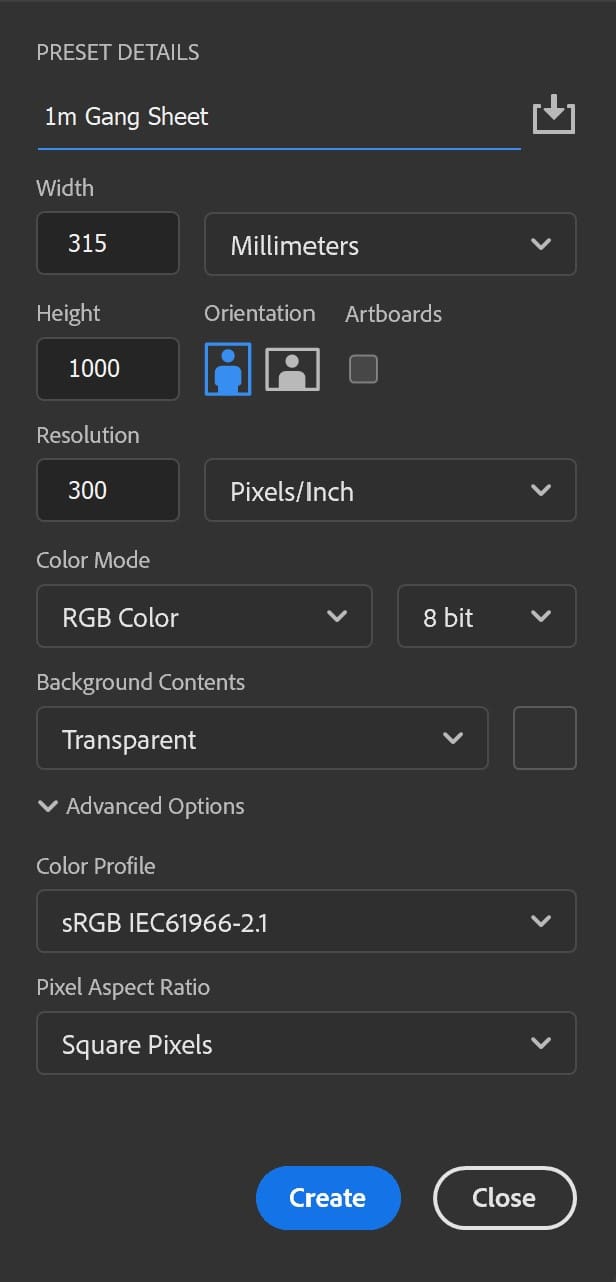Viewport: 616px width, 1282px height.
Task: Open the 8 bit depth dropdown
Action: [487, 616]
